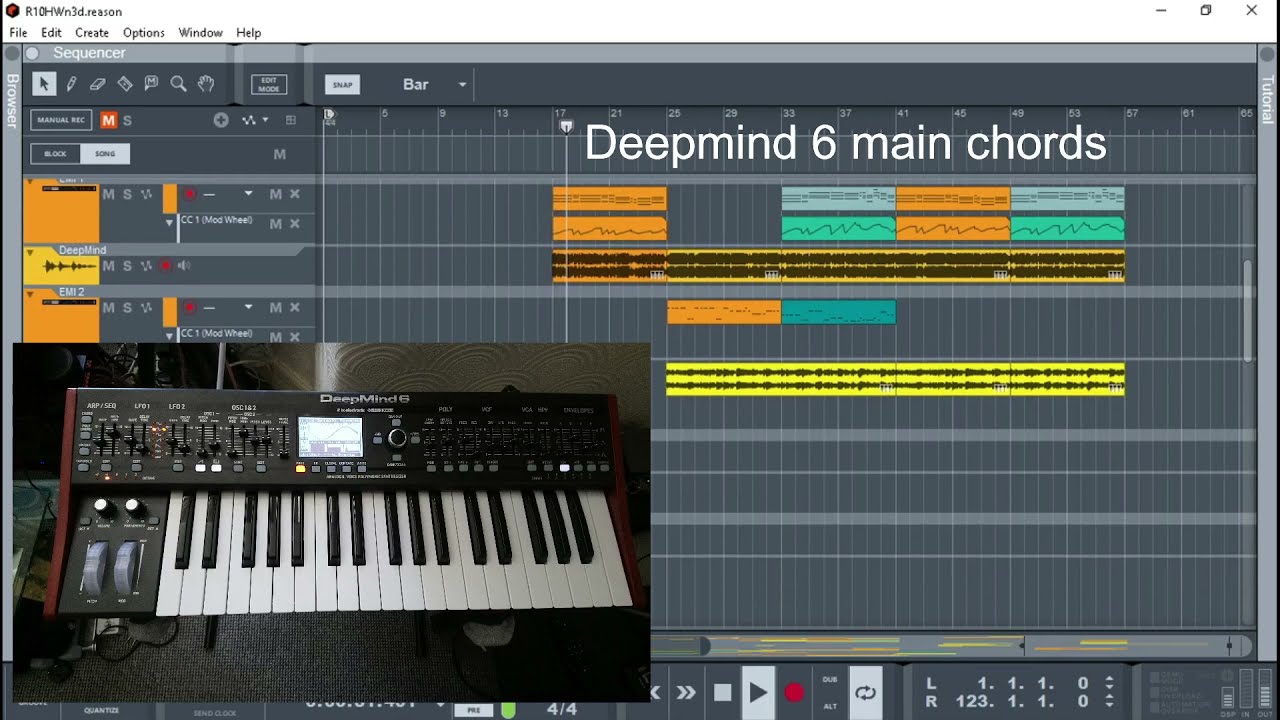Expand first CC 1 (Mod Wheel) lane arrow
This screenshot has width=1280, height=720.
170,224
